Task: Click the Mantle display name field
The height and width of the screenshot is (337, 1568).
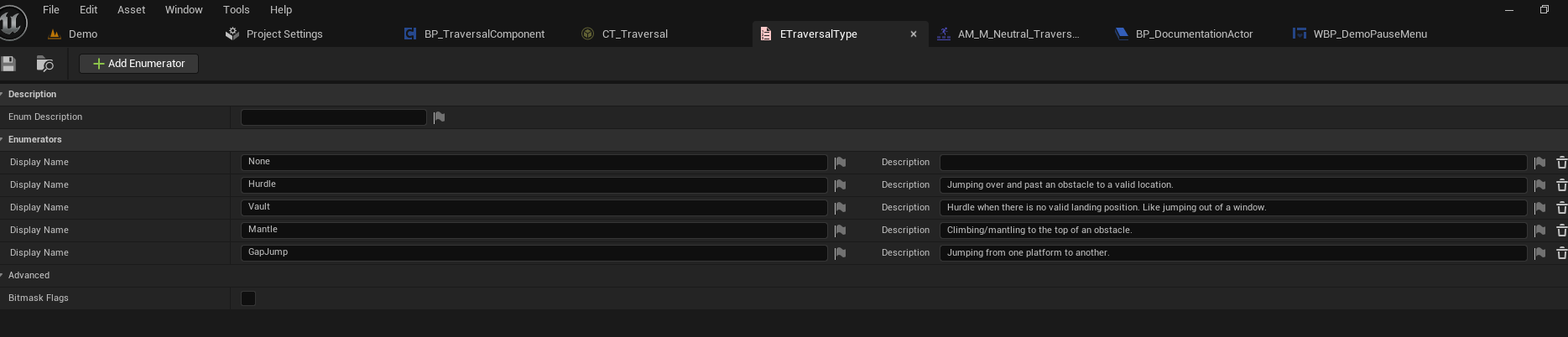Action: [x=534, y=231]
